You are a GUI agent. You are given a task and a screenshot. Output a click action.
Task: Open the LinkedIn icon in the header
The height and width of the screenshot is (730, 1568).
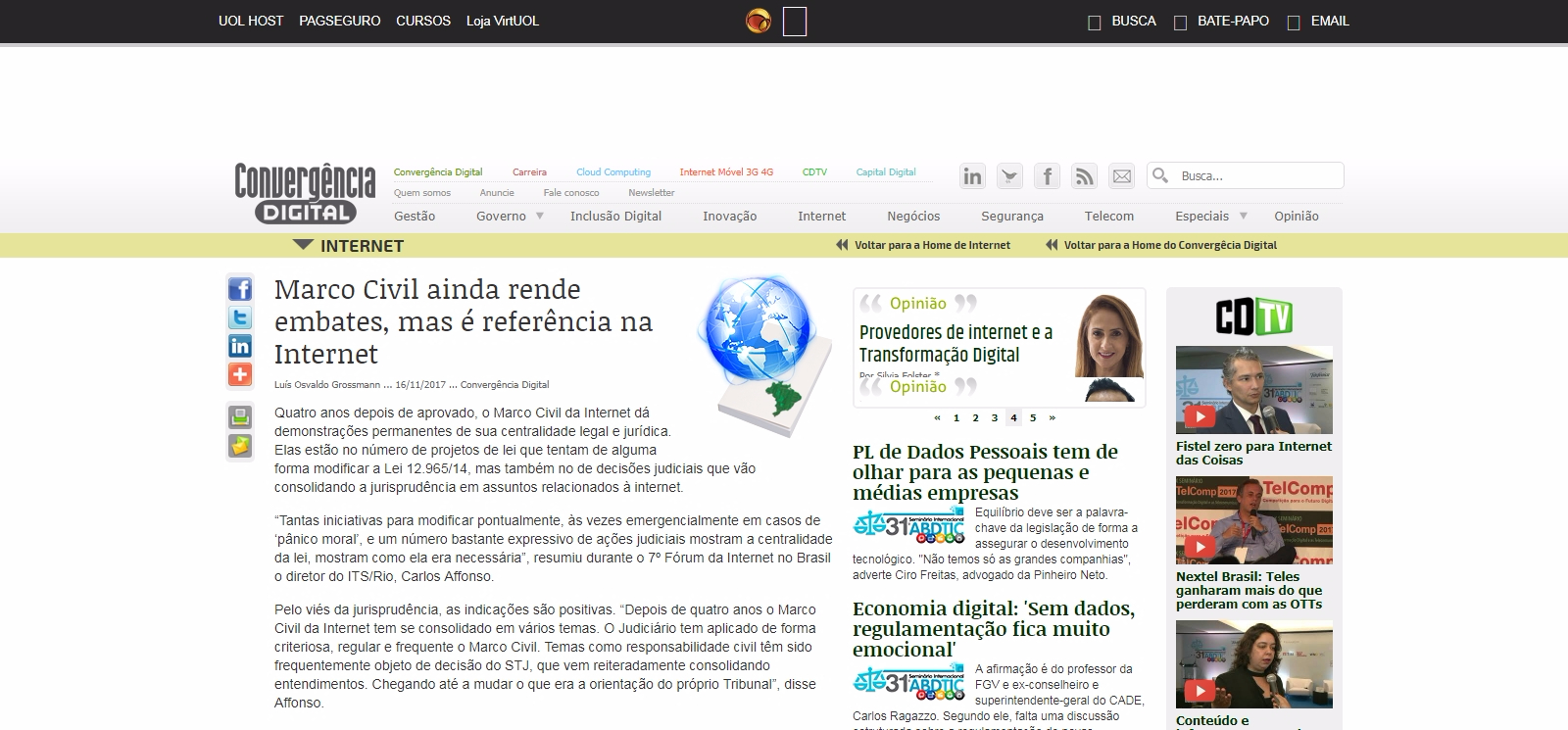pos(972,176)
